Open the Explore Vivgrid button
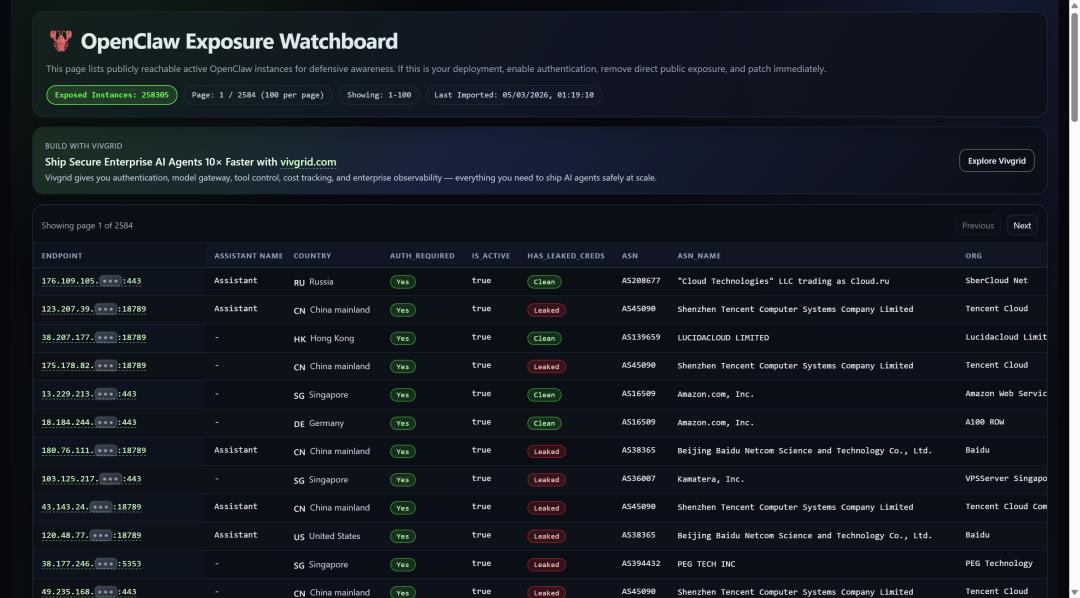 (x=996, y=161)
